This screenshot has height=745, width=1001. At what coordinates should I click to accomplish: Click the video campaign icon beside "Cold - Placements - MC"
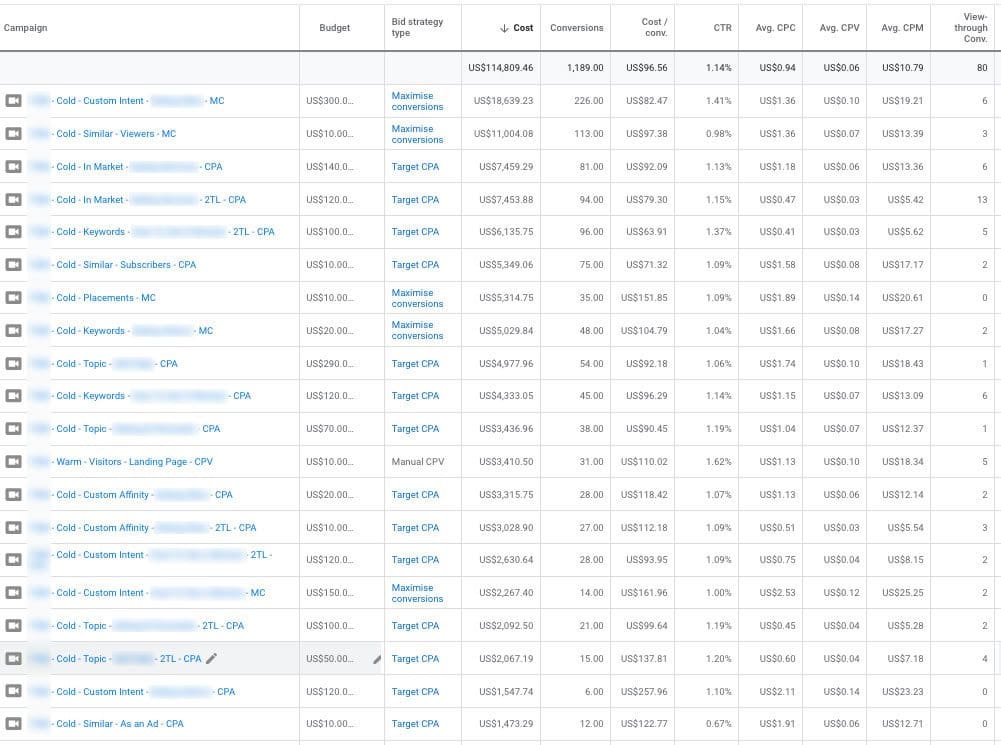click(x=14, y=297)
